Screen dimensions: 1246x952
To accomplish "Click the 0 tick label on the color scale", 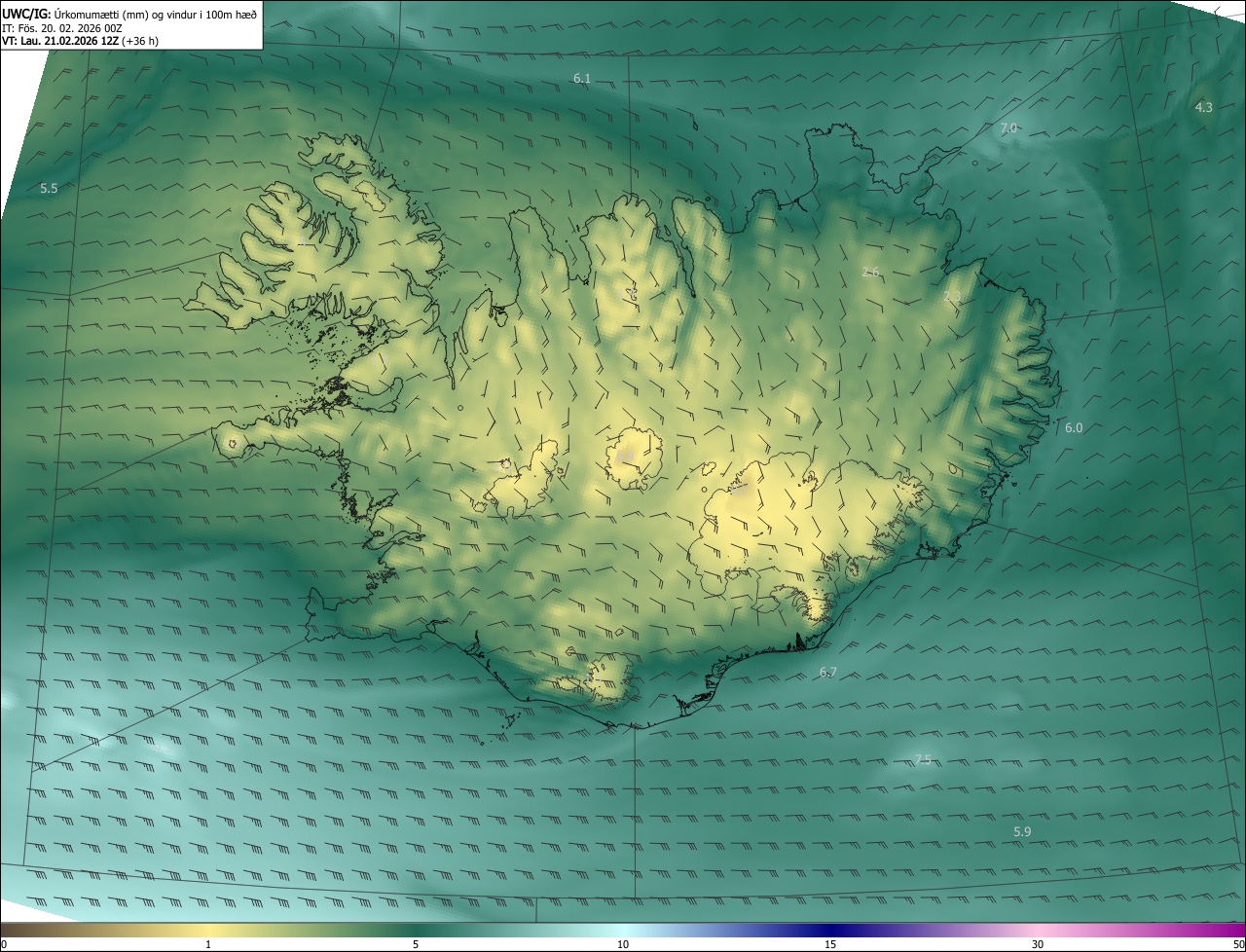I will (x=4, y=944).
